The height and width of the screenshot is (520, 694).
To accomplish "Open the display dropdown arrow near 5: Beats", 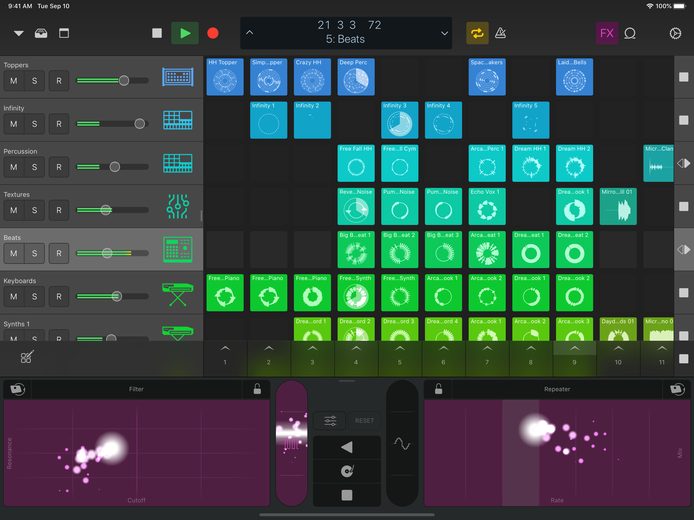I will point(444,33).
